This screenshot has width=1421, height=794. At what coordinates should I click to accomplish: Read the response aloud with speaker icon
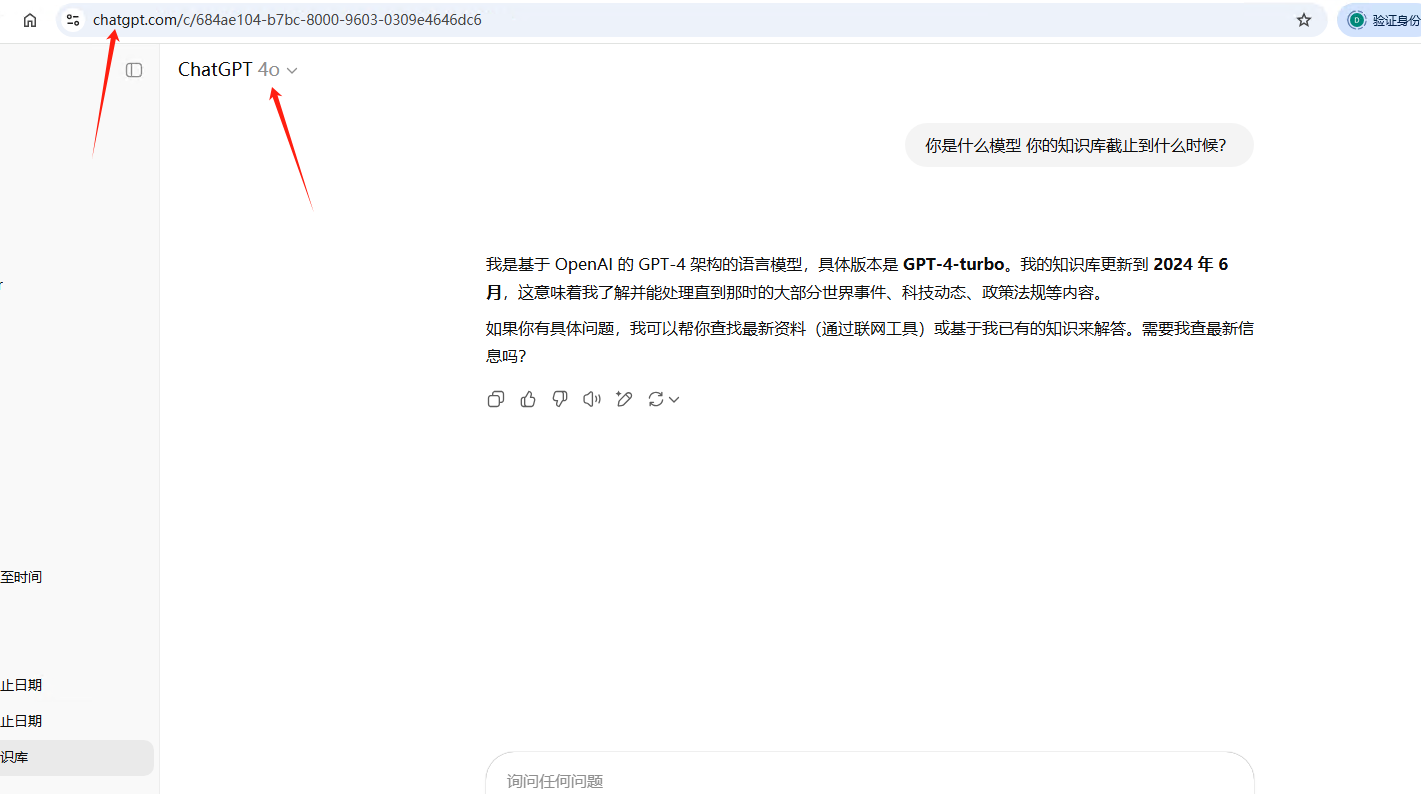tap(592, 399)
